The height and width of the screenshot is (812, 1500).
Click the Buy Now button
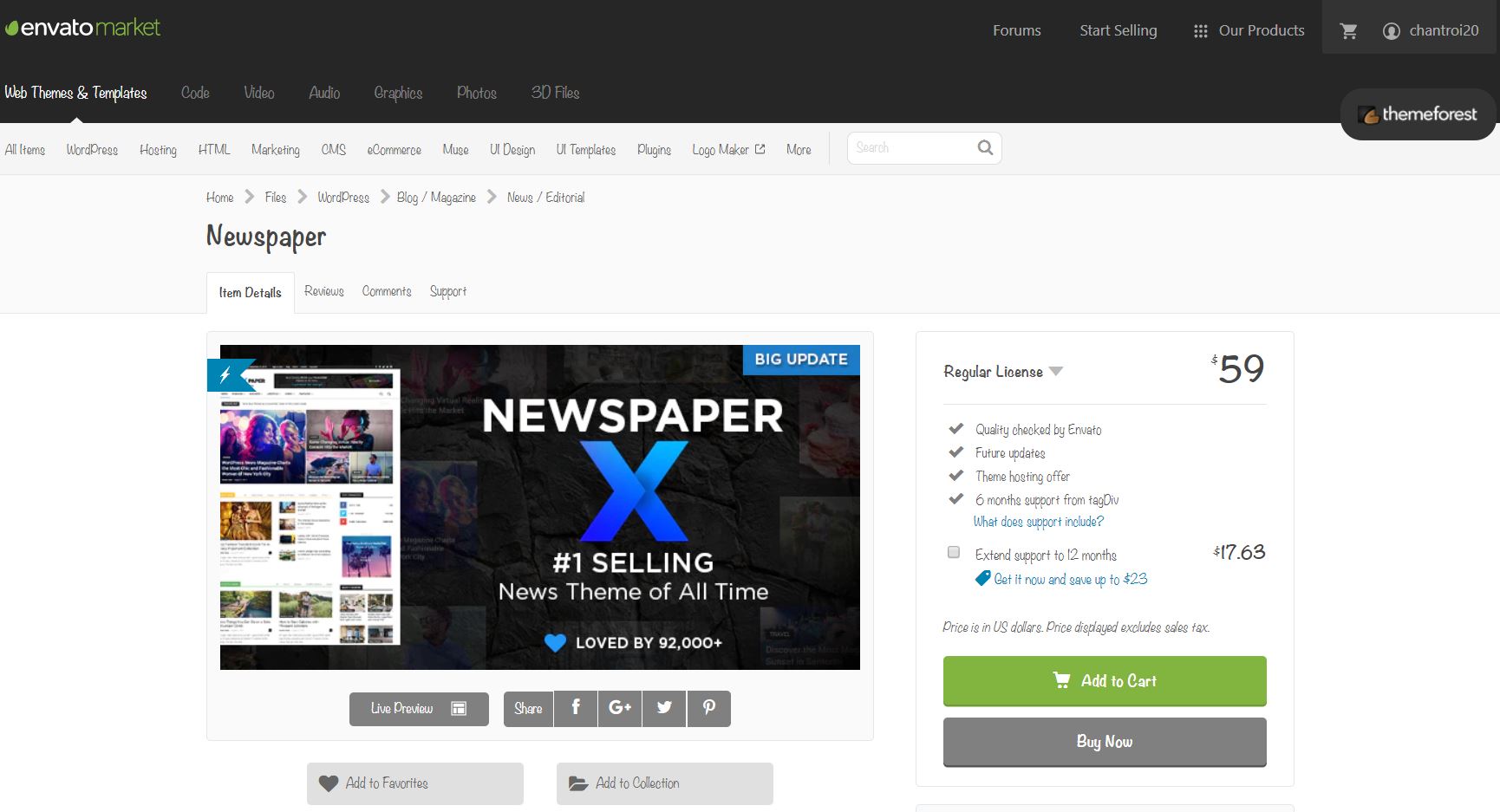[x=1105, y=742]
